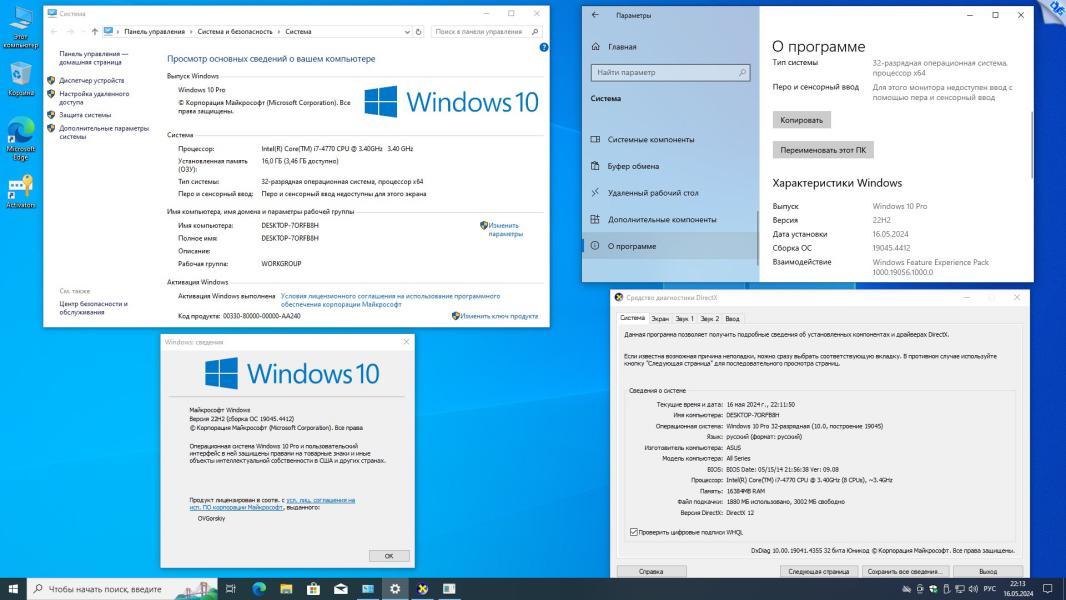
Task: Click 'Изменить ключ продукта' link
Action: coord(498,316)
